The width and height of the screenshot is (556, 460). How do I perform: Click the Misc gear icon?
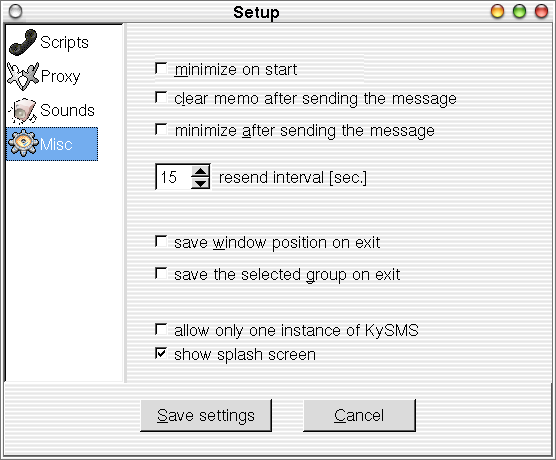pyautogui.click(x=23, y=144)
